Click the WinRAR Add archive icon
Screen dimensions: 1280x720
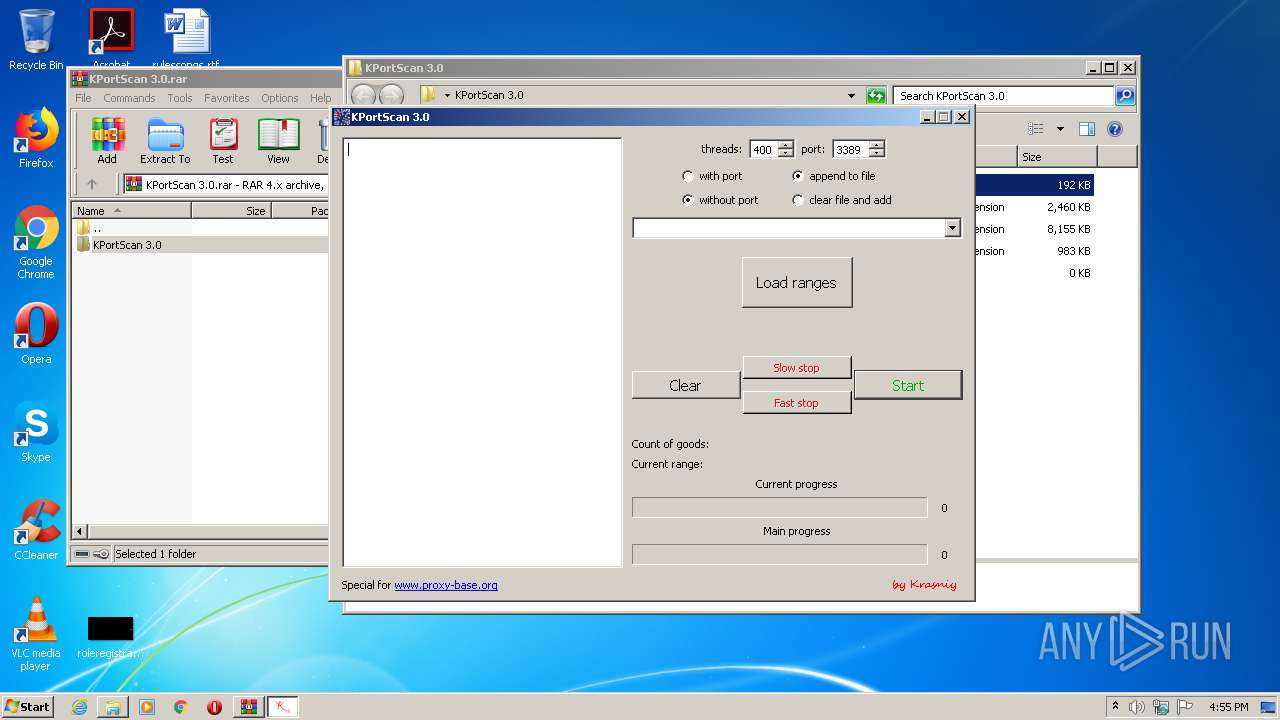pos(107,135)
